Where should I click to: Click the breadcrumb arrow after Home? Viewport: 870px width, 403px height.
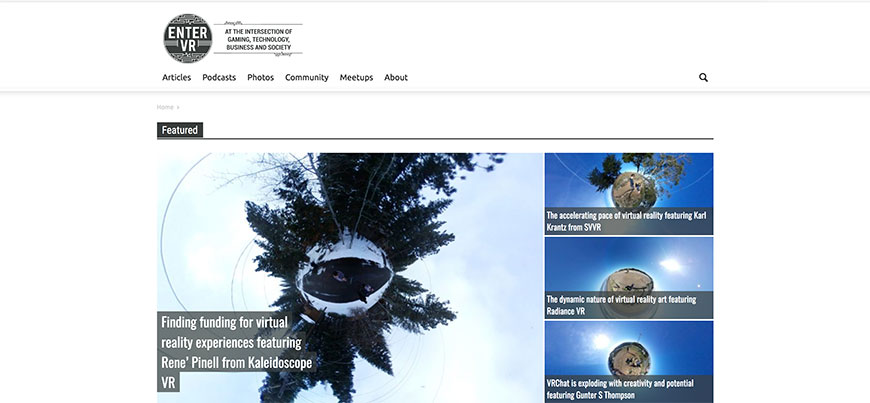point(178,107)
